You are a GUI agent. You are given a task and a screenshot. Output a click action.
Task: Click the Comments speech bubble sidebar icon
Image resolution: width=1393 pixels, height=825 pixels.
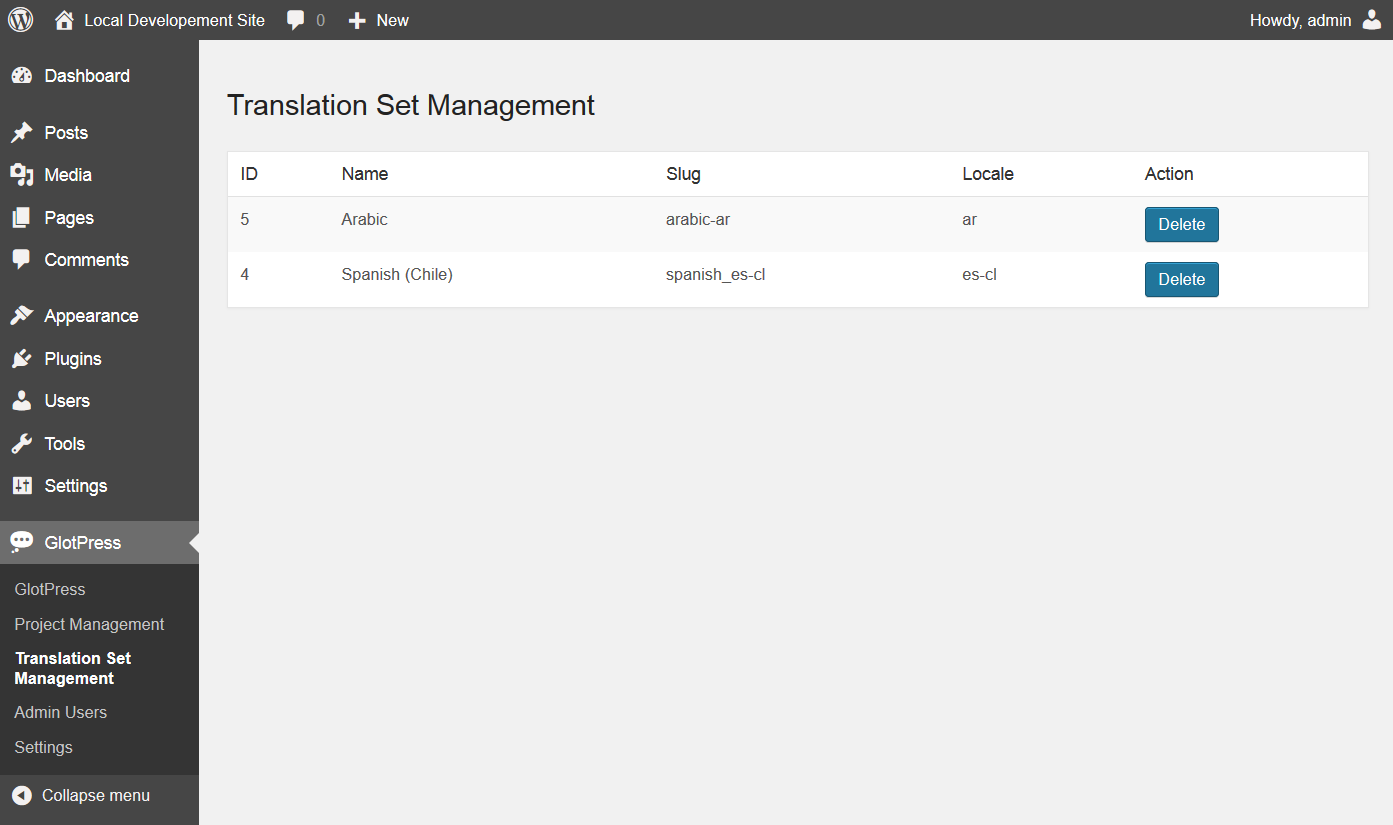22,260
